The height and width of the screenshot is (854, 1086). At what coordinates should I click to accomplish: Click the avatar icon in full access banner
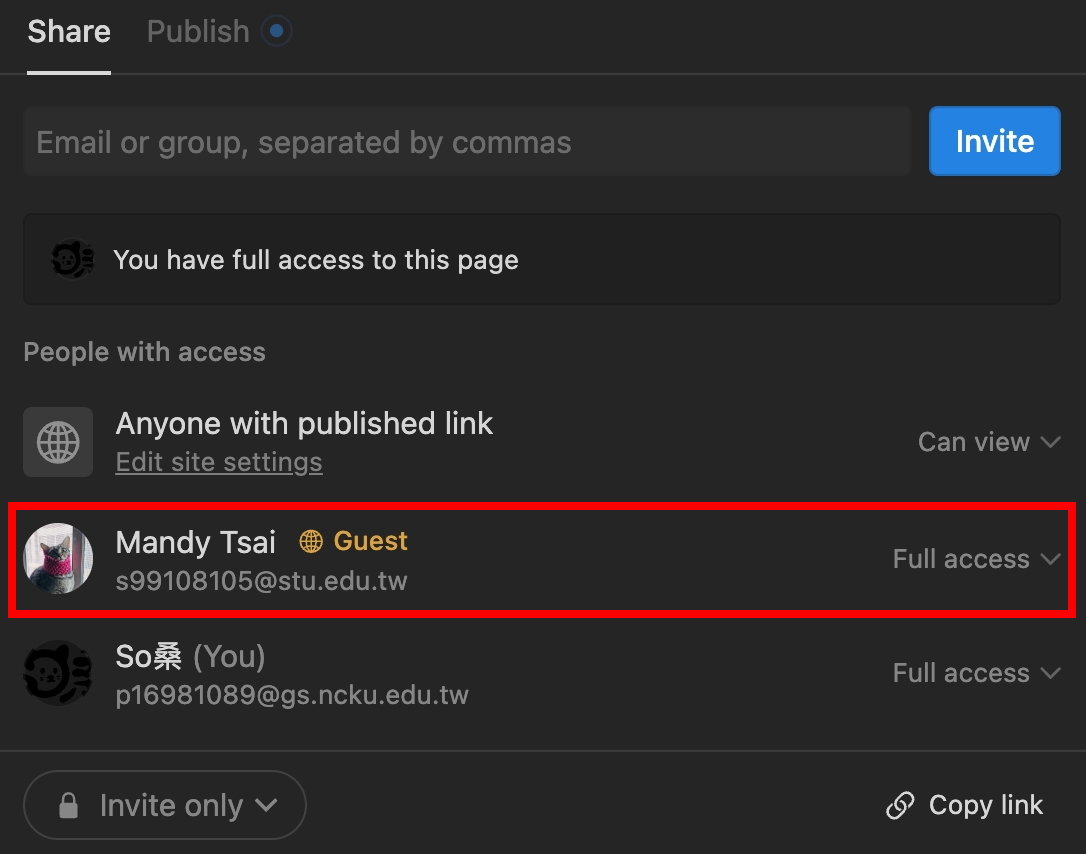pos(72,260)
